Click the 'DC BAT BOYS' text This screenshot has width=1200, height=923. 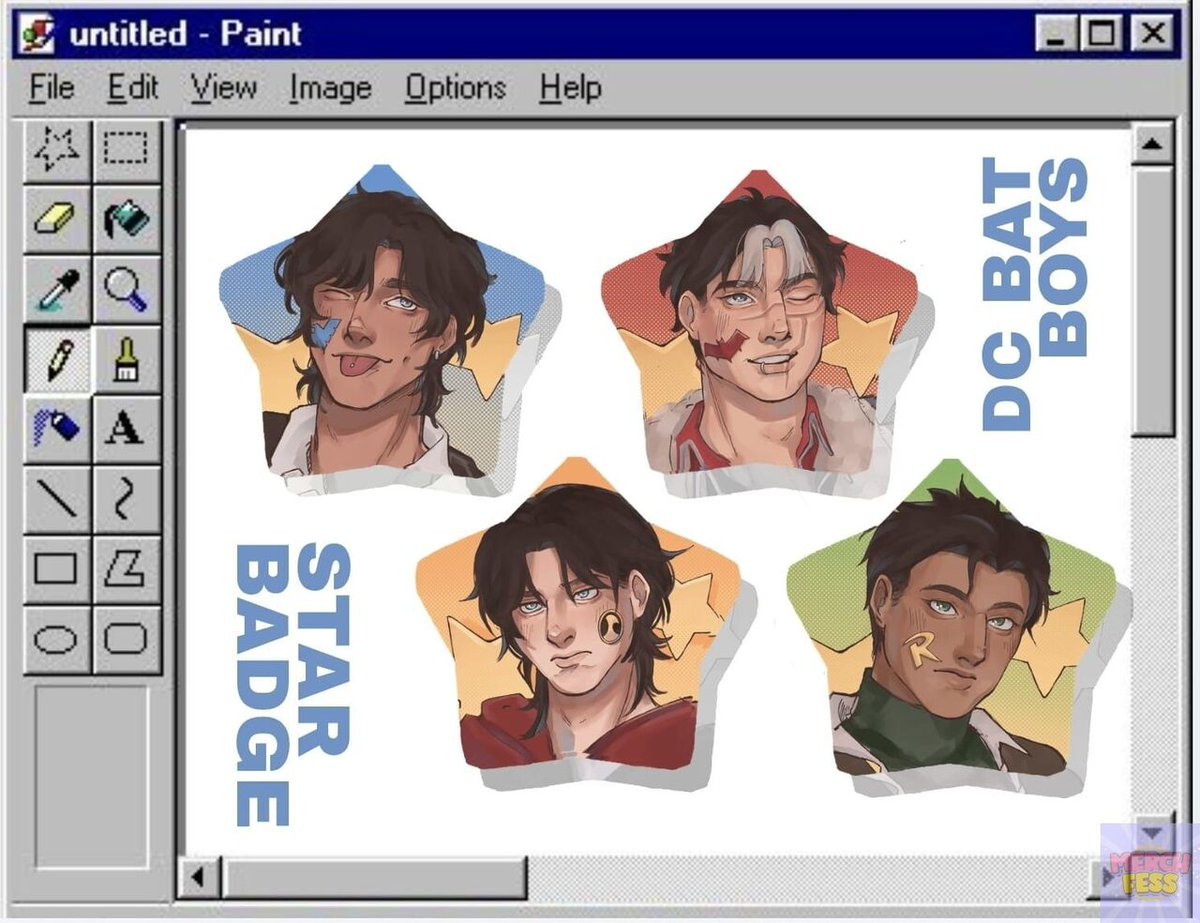[1033, 294]
